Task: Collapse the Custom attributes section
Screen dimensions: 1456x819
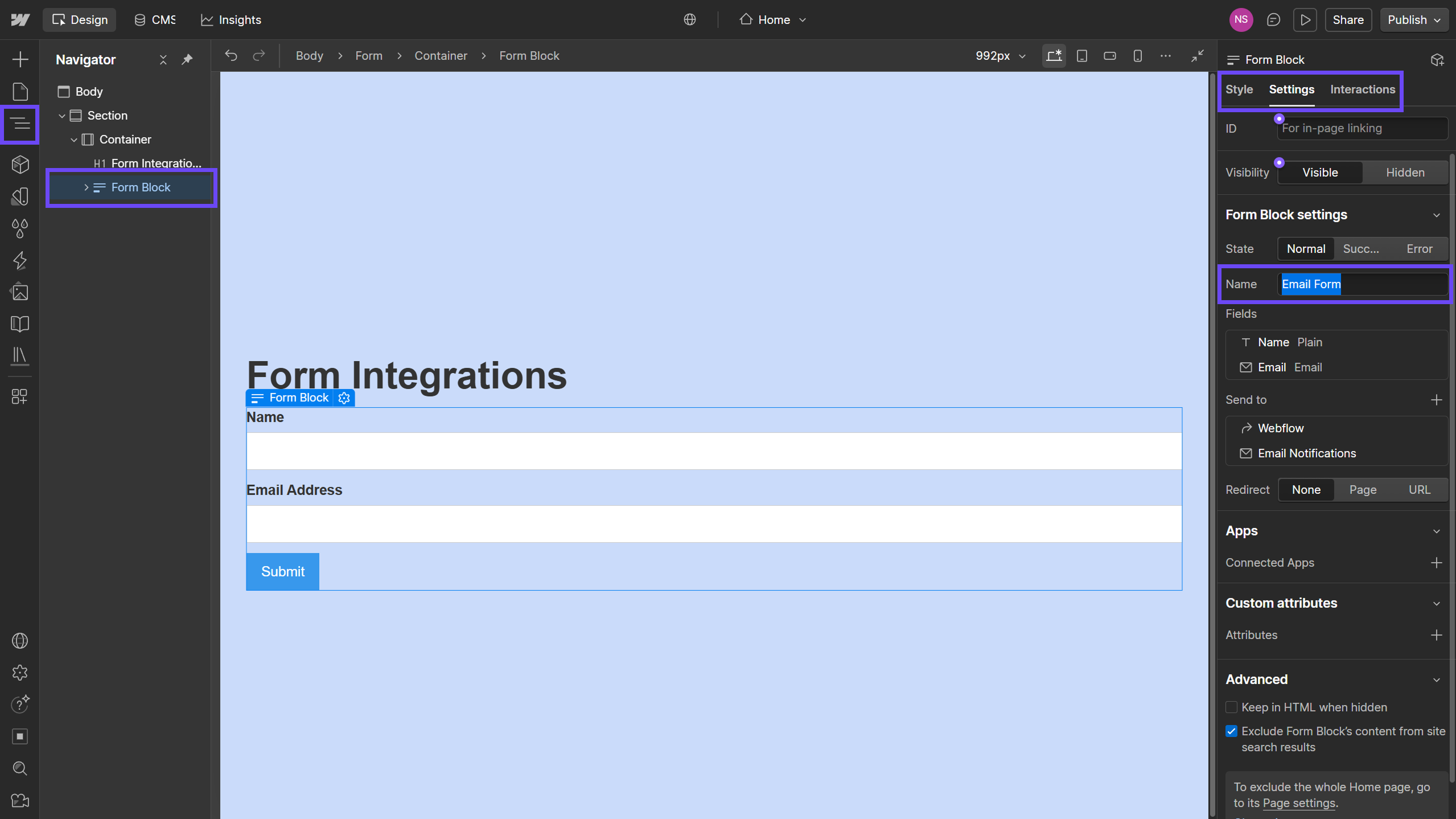Action: click(x=1436, y=604)
